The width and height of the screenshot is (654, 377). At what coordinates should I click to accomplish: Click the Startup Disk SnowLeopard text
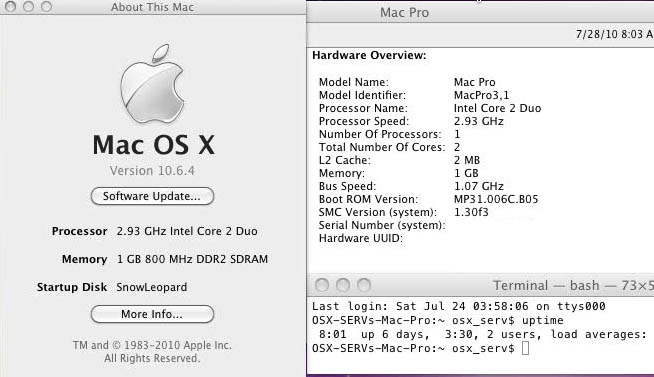[112, 287]
